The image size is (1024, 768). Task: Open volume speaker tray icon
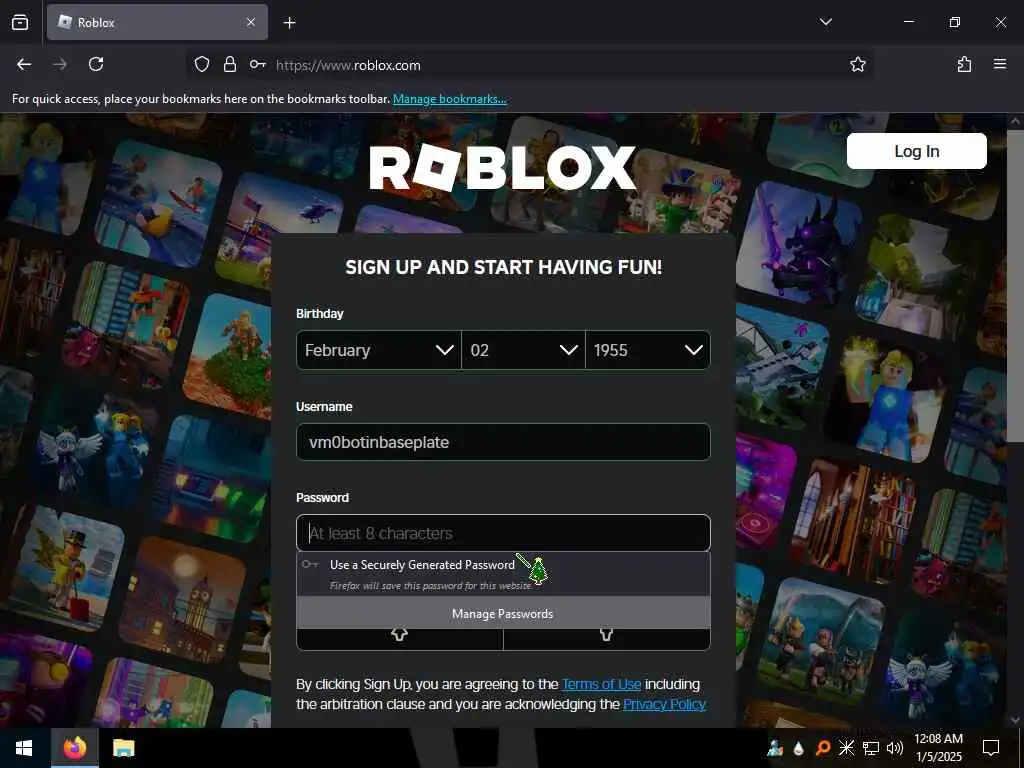895,748
